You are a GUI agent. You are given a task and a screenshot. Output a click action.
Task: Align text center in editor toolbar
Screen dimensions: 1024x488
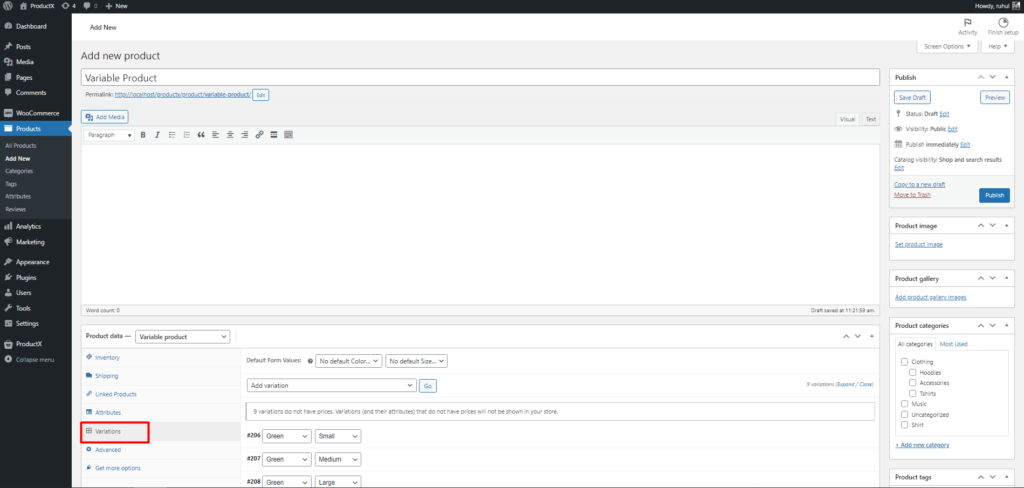(x=230, y=135)
